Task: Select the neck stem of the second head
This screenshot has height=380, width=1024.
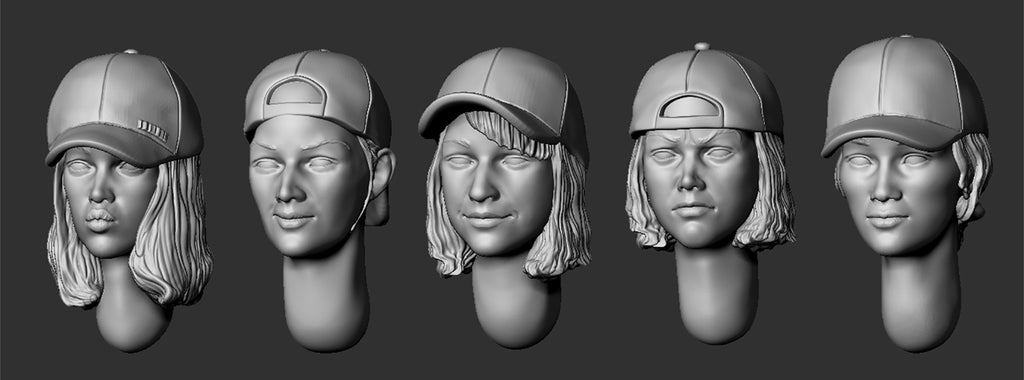Action: click(x=325, y=294)
